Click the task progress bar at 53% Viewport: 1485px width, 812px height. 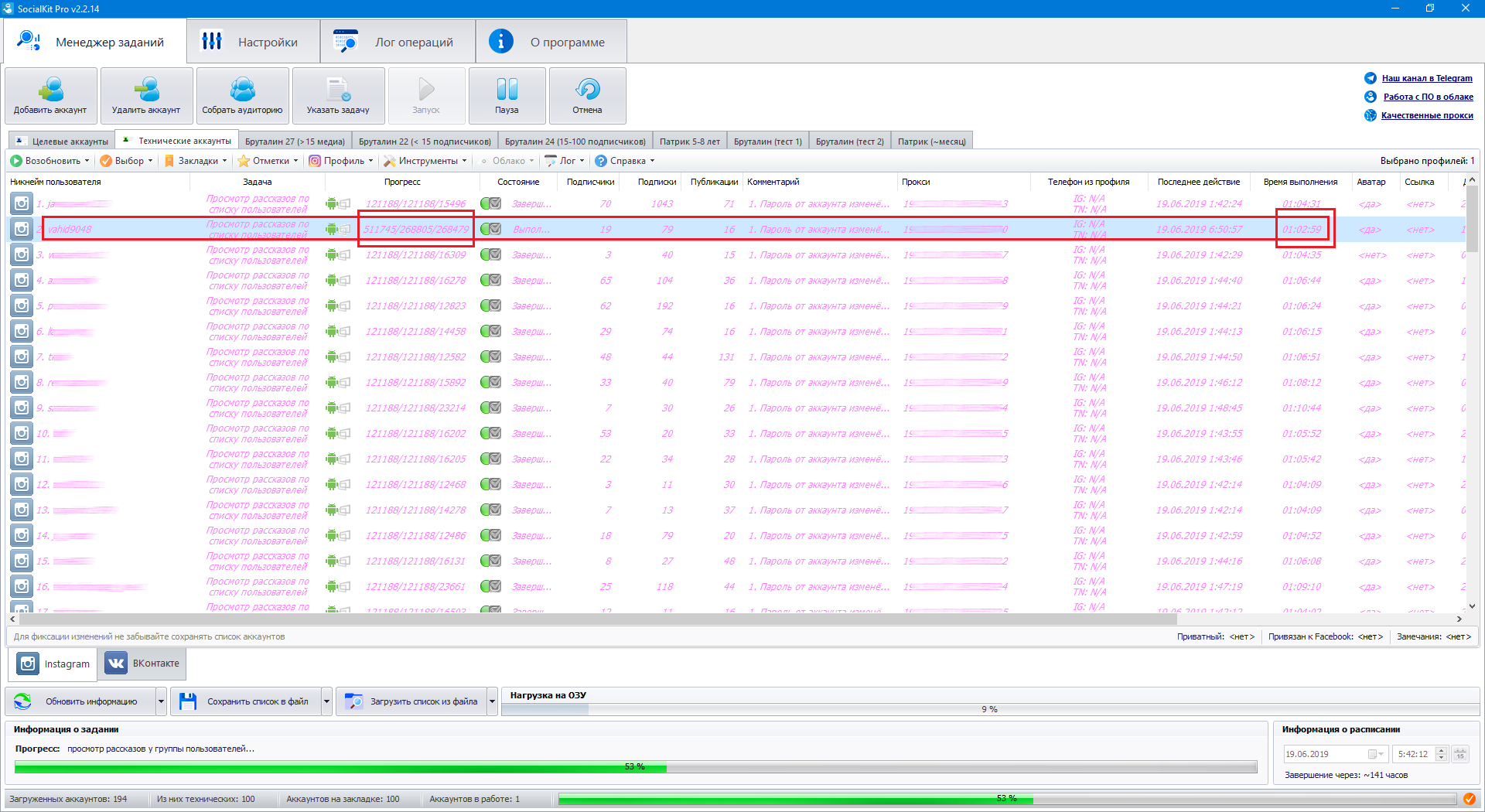click(x=636, y=766)
